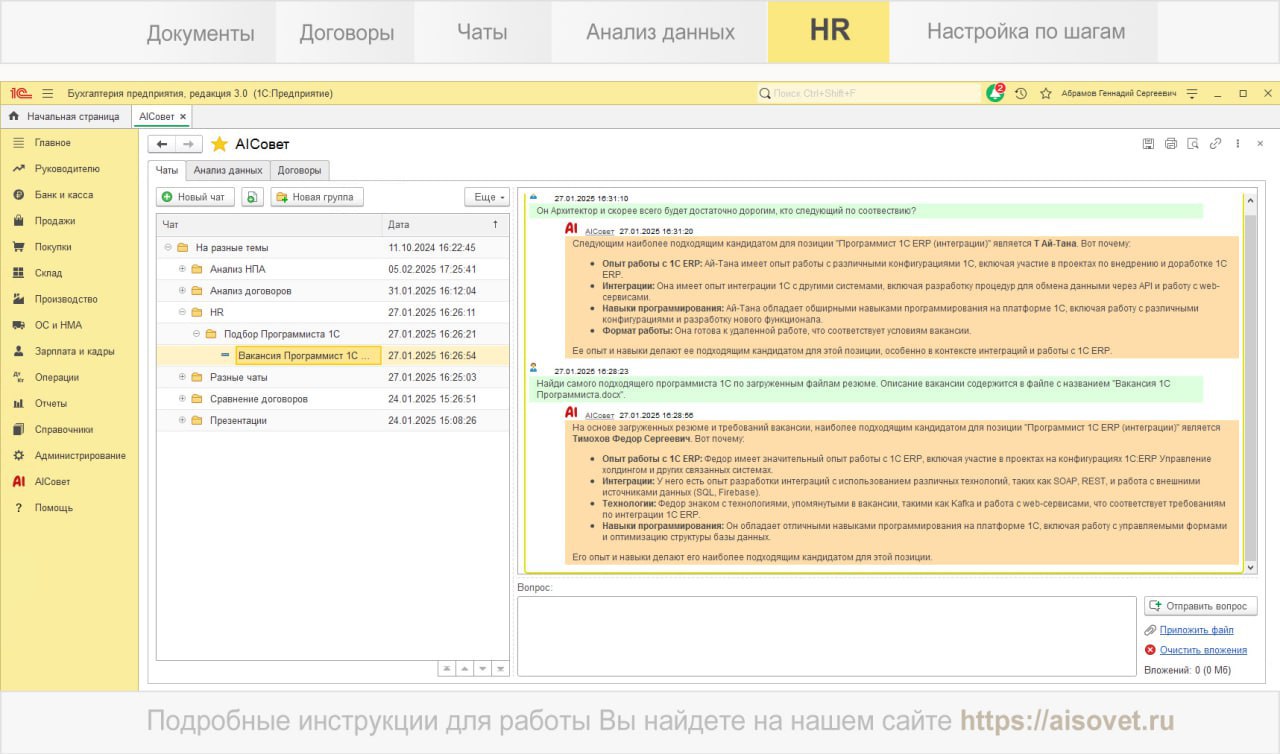This screenshot has width=1280, height=754.
Task: Open service settings icon next to username
Action: (x=1192, y=93)
